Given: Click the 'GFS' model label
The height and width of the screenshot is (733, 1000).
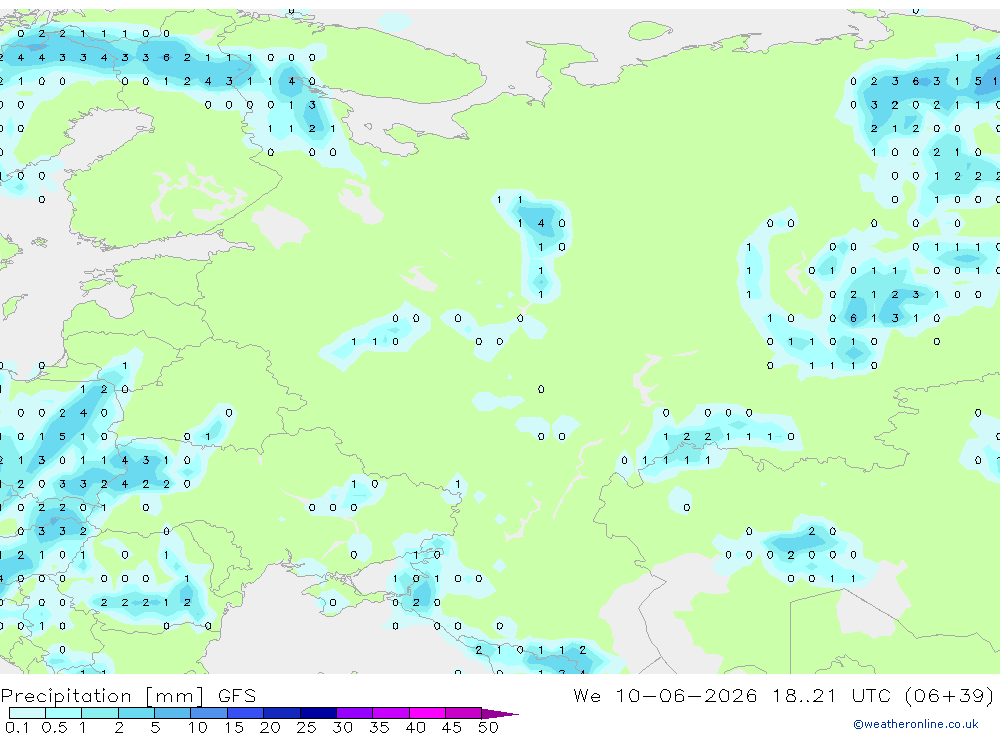Looking at the screenshot, I should coord(237,695).
